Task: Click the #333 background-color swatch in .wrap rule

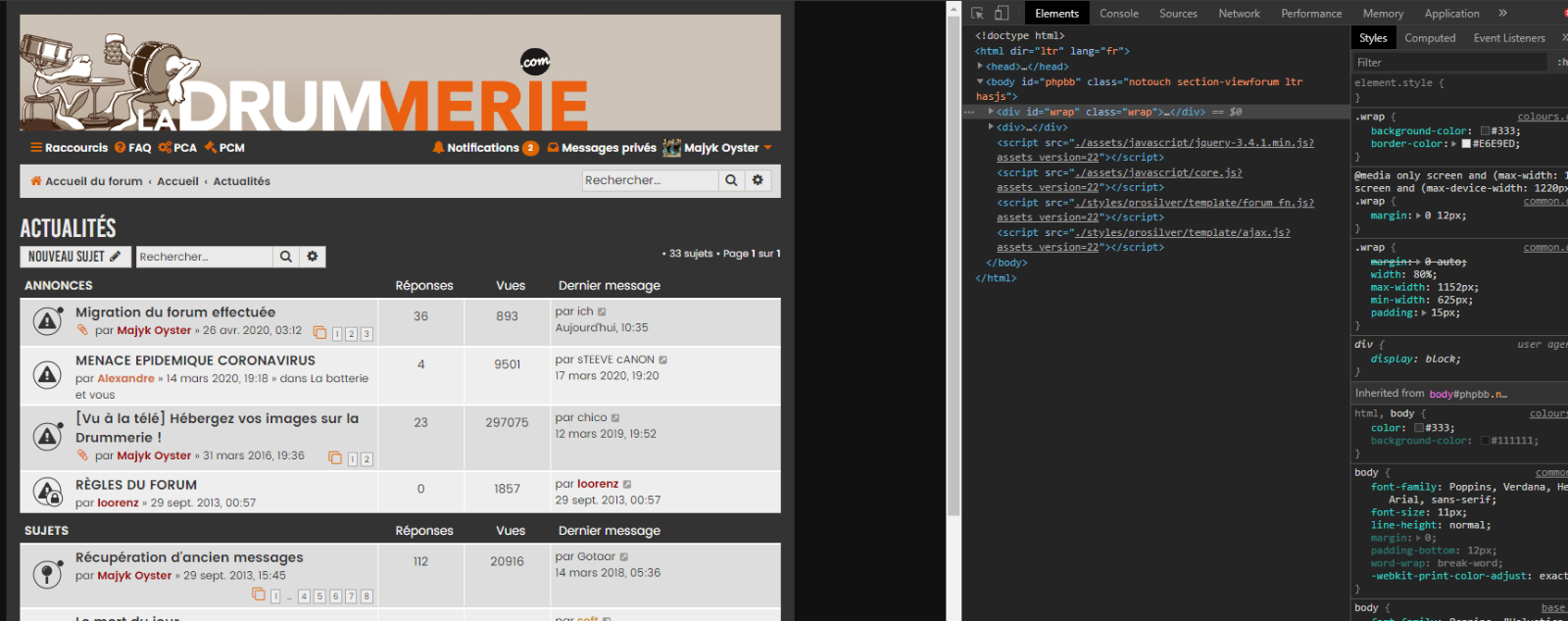Action: 1486,131
